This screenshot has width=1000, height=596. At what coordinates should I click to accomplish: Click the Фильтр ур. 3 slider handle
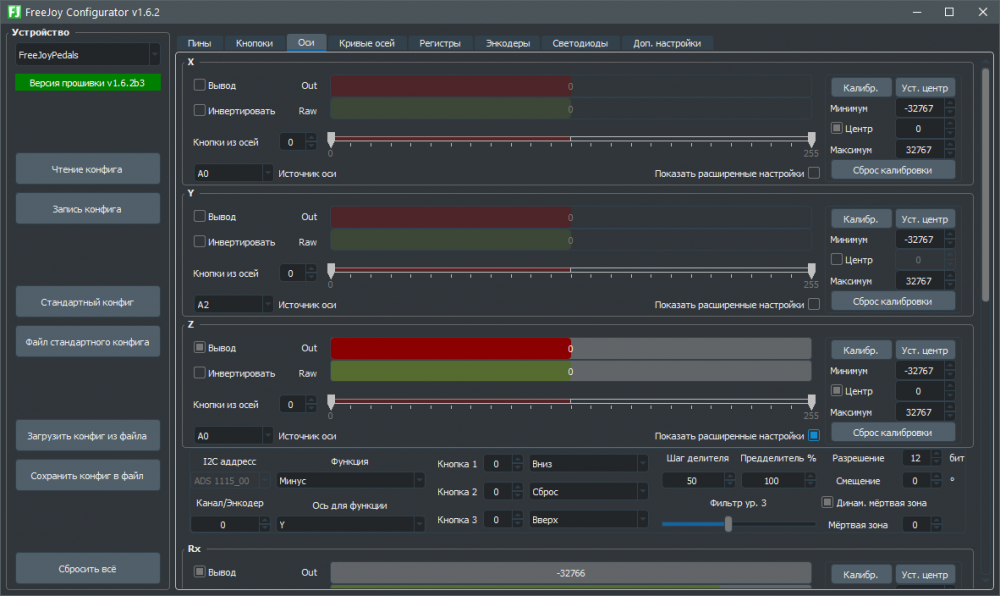tap(728, 524)
